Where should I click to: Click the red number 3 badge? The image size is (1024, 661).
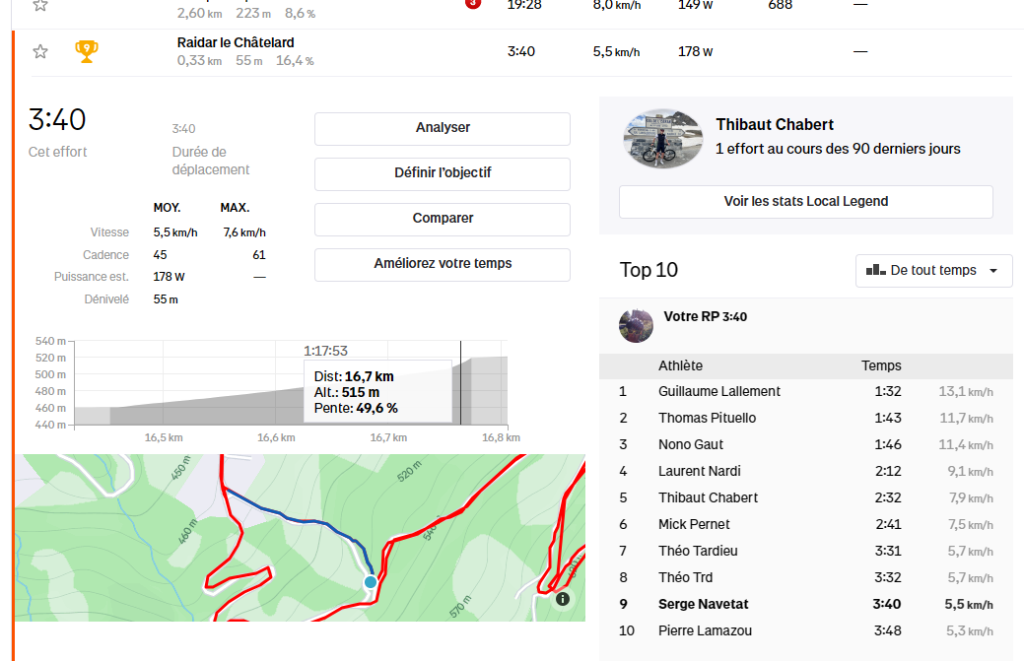[473, 3]
